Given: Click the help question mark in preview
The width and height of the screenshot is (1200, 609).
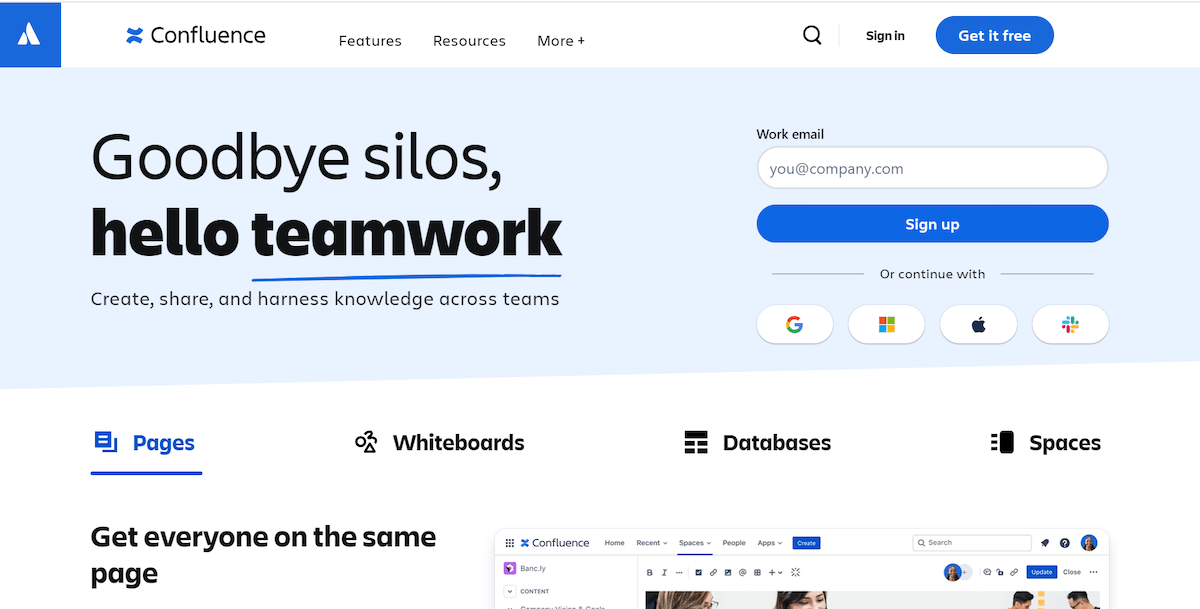Looking at the screenshot, I should 1065,543.
